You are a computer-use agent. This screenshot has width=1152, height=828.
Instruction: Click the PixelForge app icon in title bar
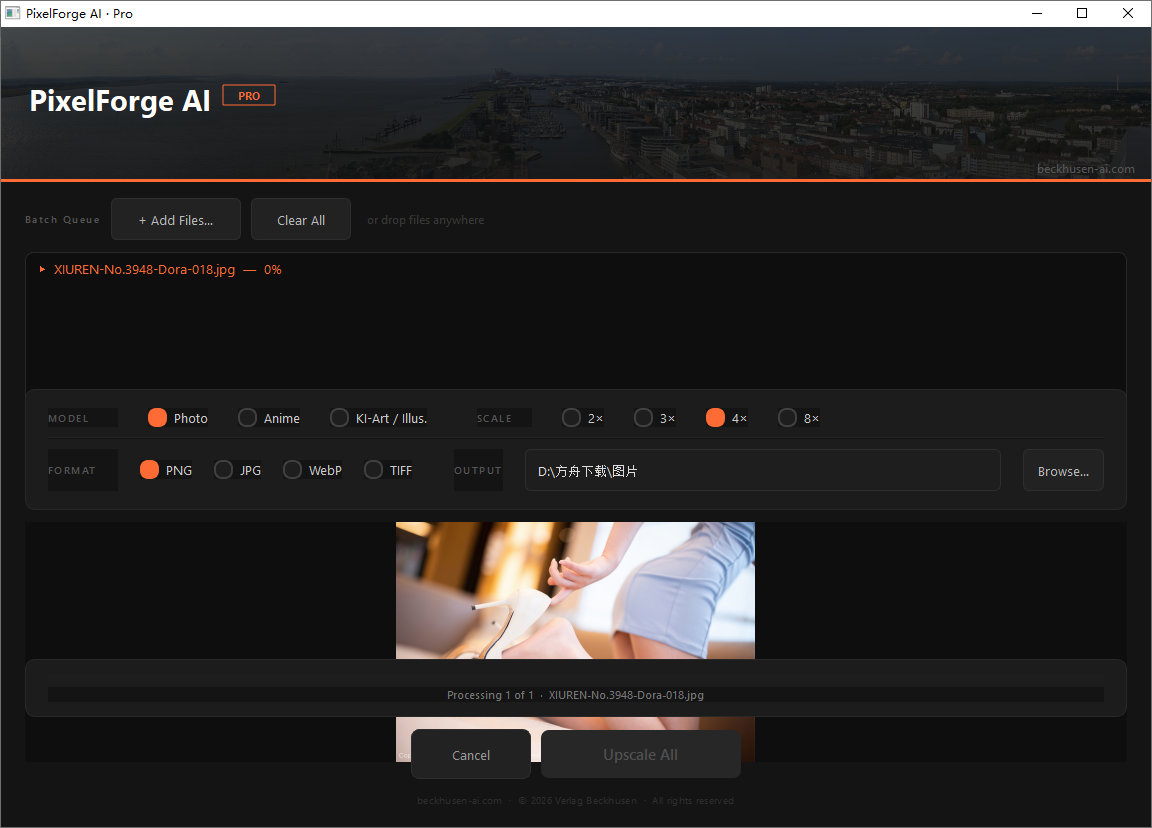click(x=12, y=13)
